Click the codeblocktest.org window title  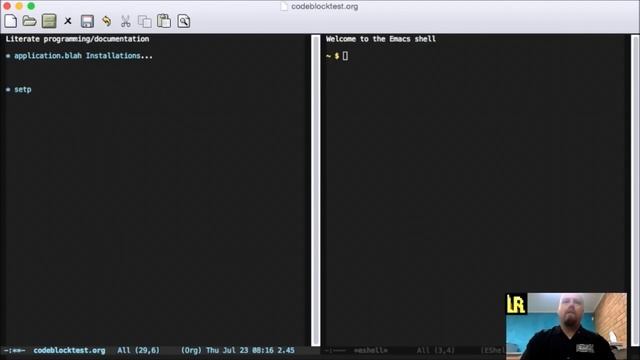pyautogui.click(x=324, y=7)
